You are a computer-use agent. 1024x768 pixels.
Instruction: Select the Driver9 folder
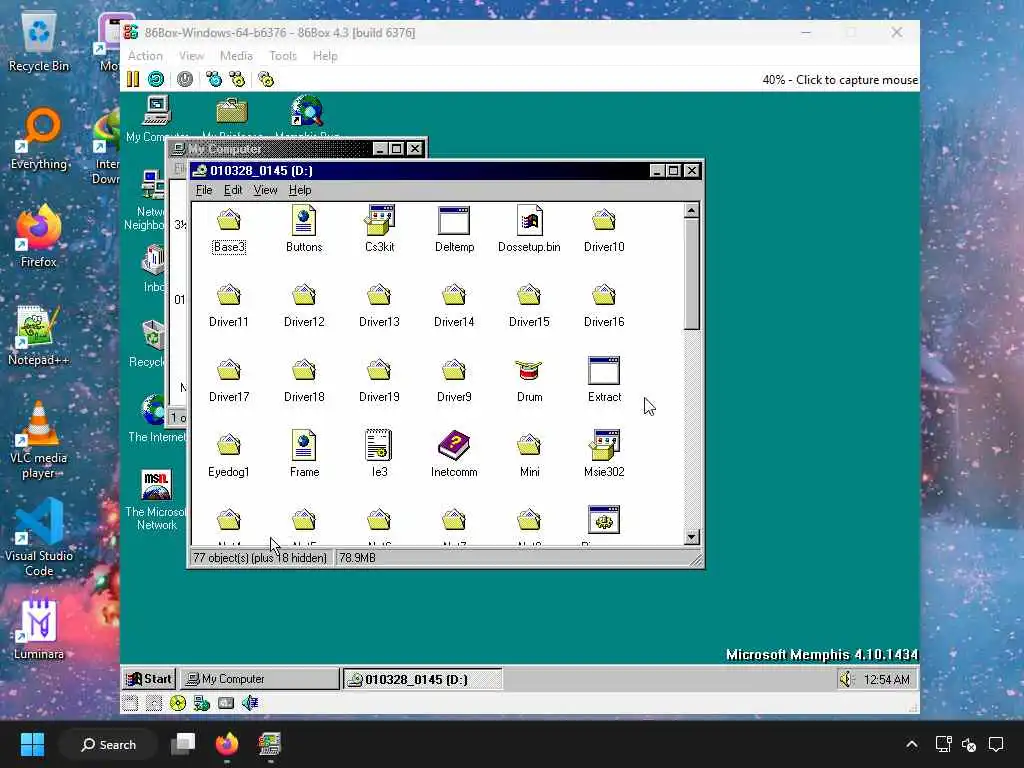click(x=454, y=380)
